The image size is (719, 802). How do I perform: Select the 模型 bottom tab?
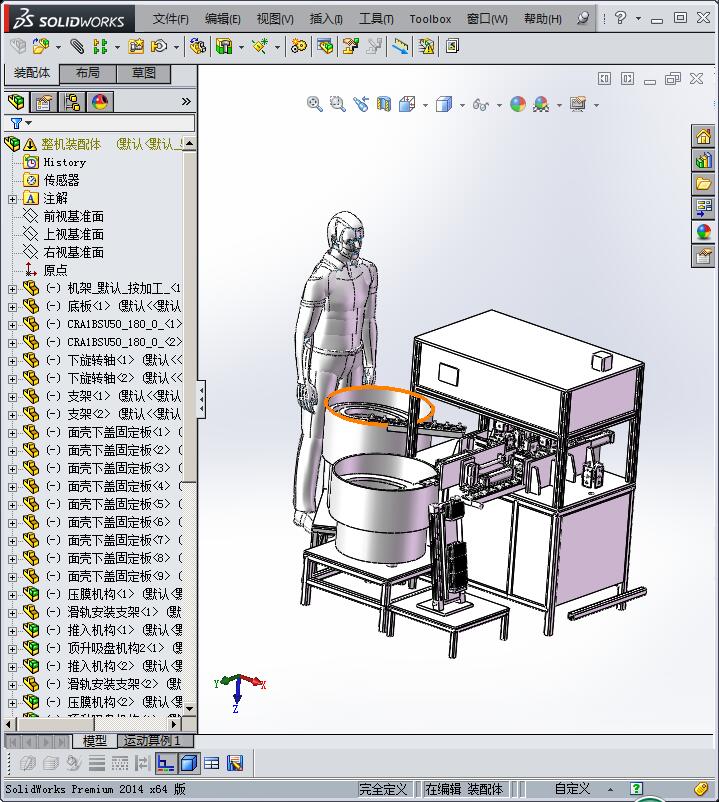pos(95,740)
